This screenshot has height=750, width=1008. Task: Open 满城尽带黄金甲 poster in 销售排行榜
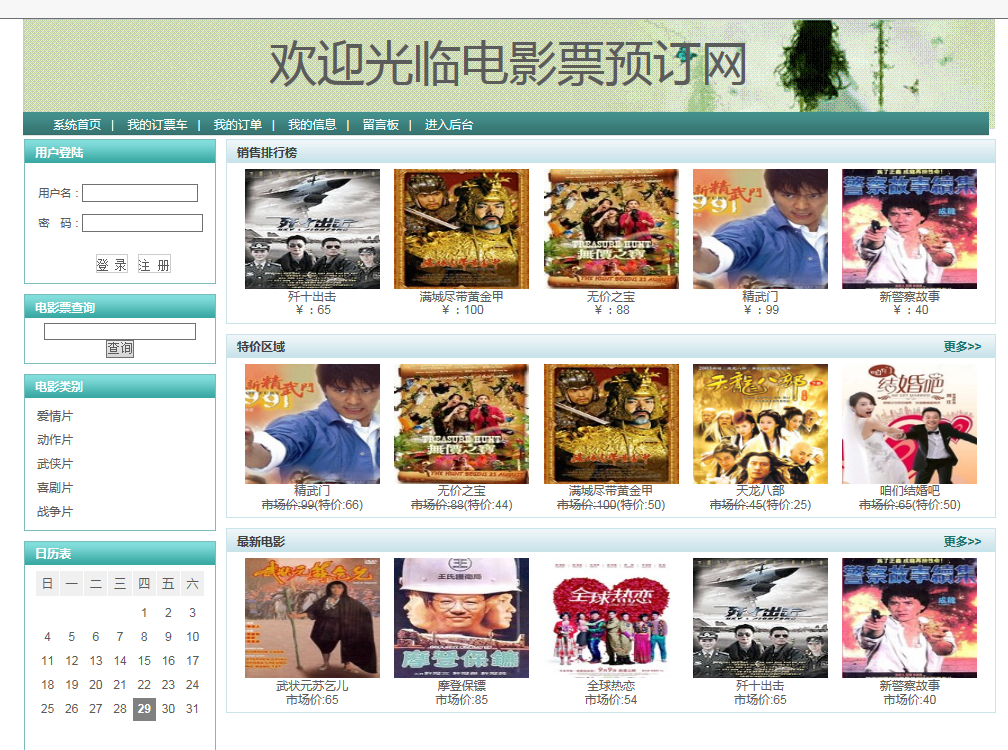462,229
